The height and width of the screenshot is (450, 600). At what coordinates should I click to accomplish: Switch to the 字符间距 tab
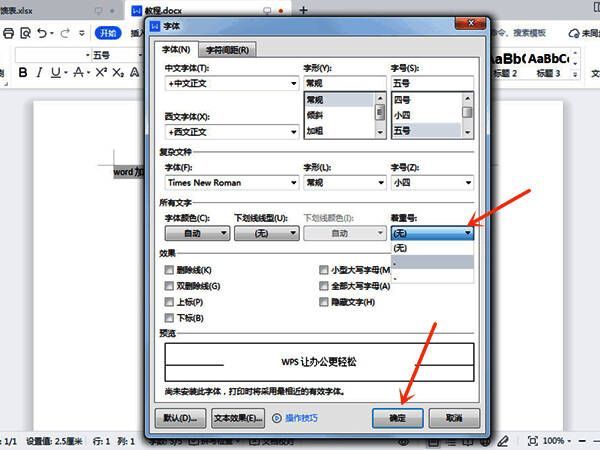(227, 49)
